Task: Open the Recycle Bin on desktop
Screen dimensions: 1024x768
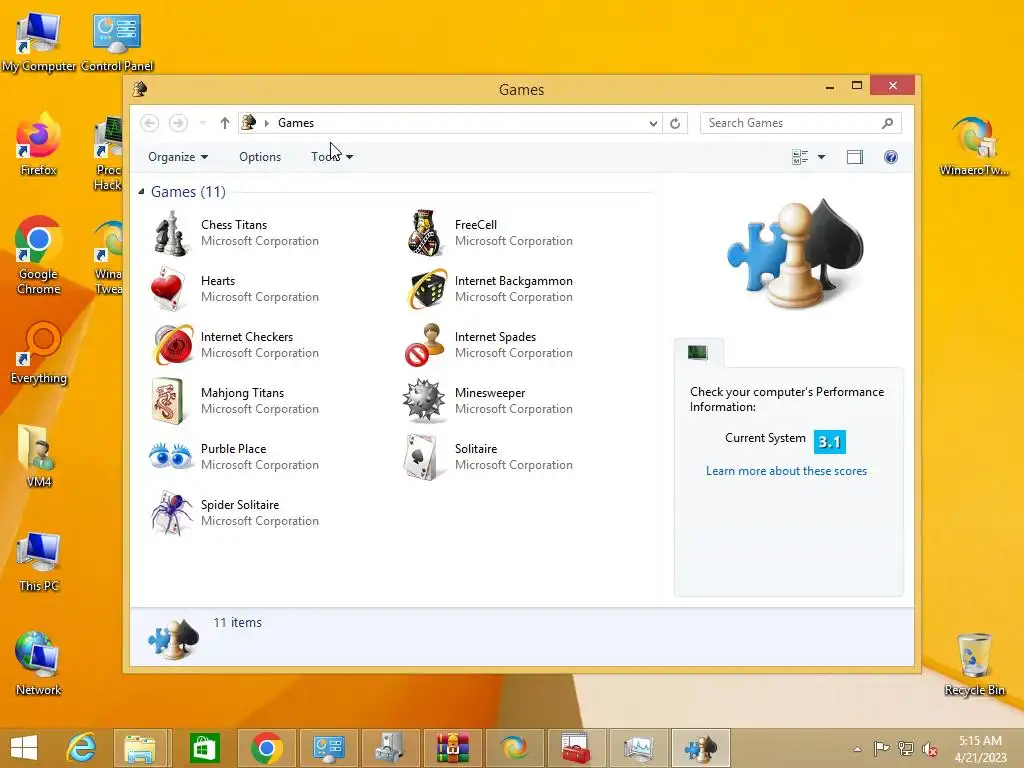Action: (974, 664)
